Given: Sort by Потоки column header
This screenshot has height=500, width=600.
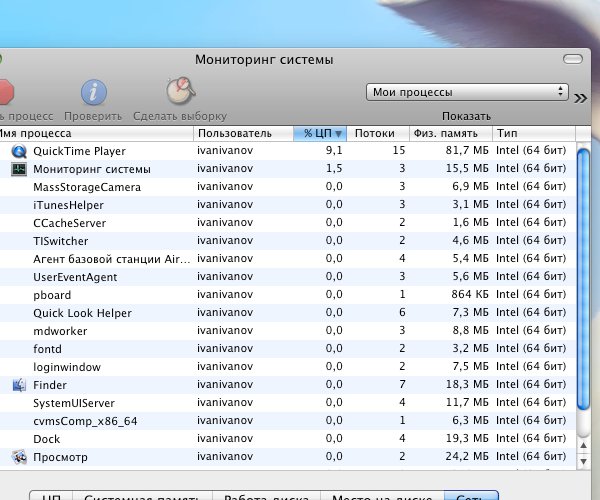Looking at the screenshot, I should click(378, 134).
